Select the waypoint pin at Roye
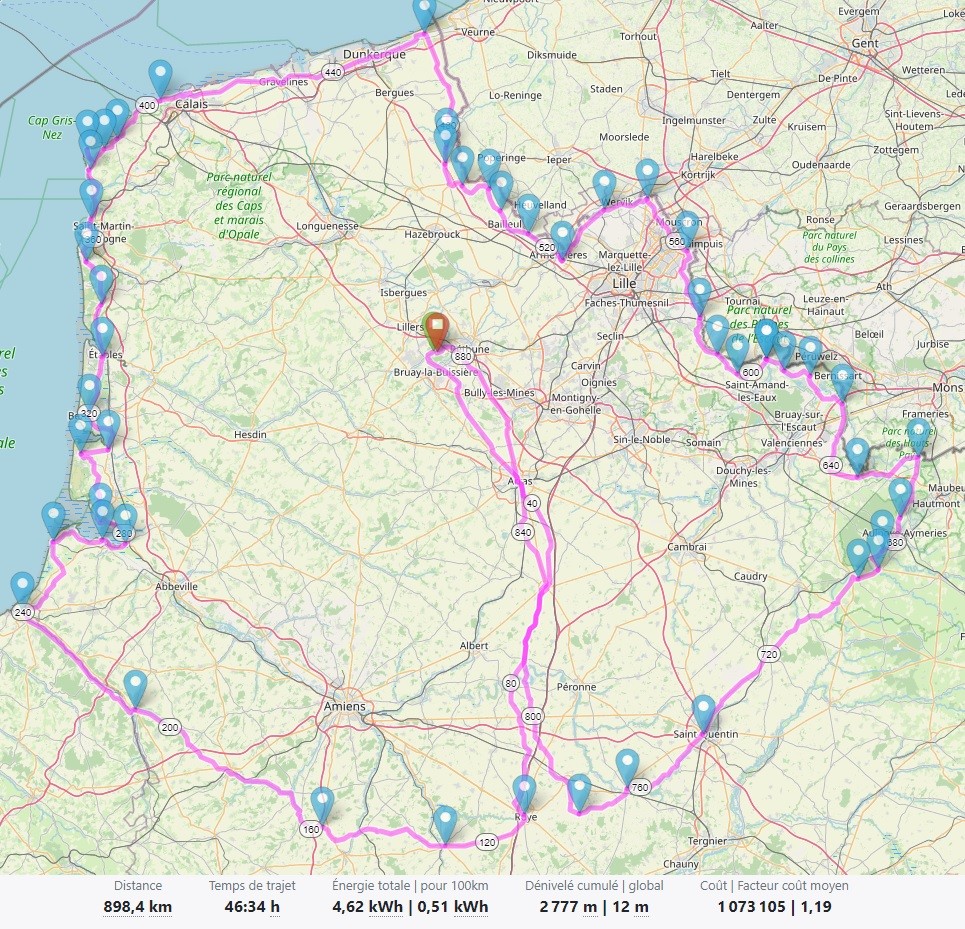The width and height of the screenshot is (965, 929). click(524, 791)
